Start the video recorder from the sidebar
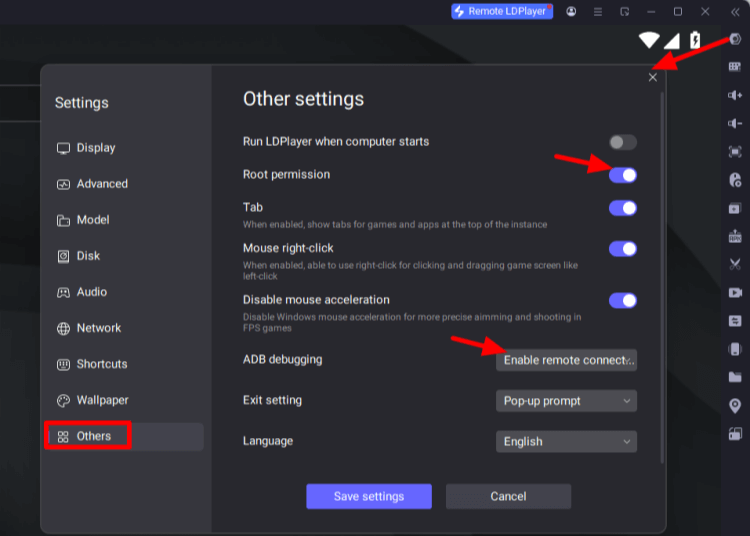This screenshot has height=536, width=750. click(735, 293)
